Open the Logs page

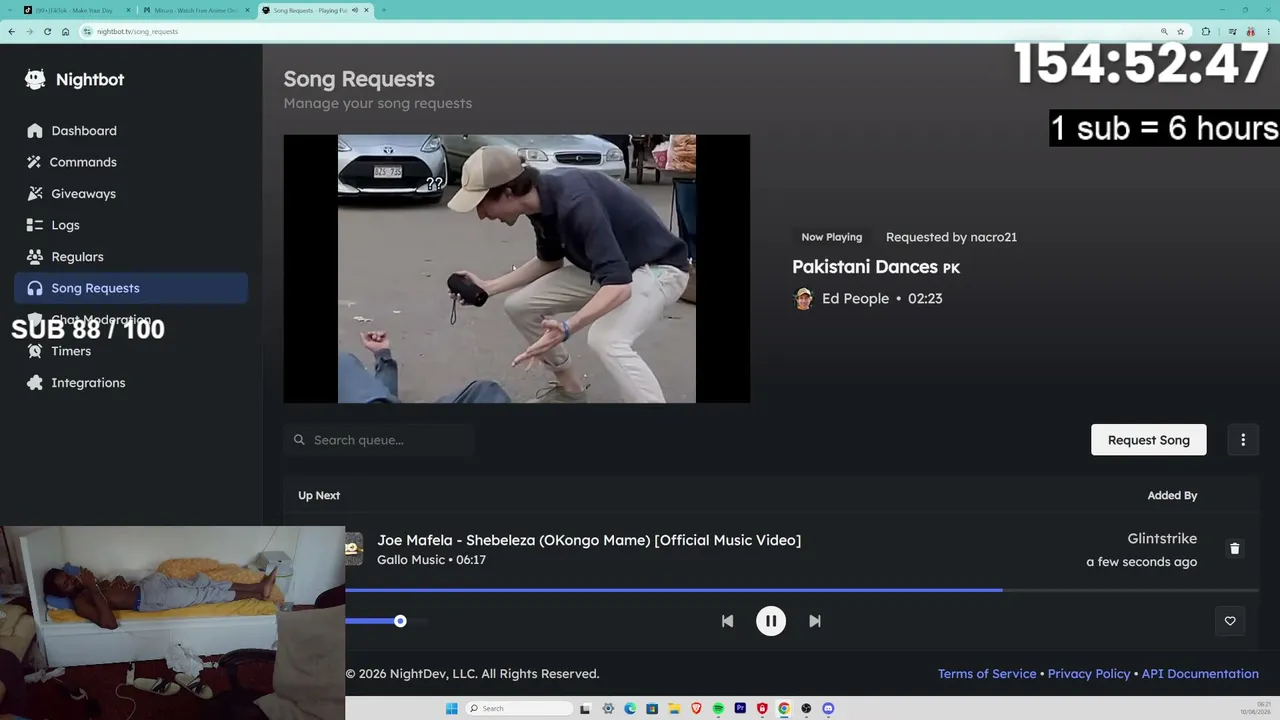pyautogui.click(x=131, y=225)
